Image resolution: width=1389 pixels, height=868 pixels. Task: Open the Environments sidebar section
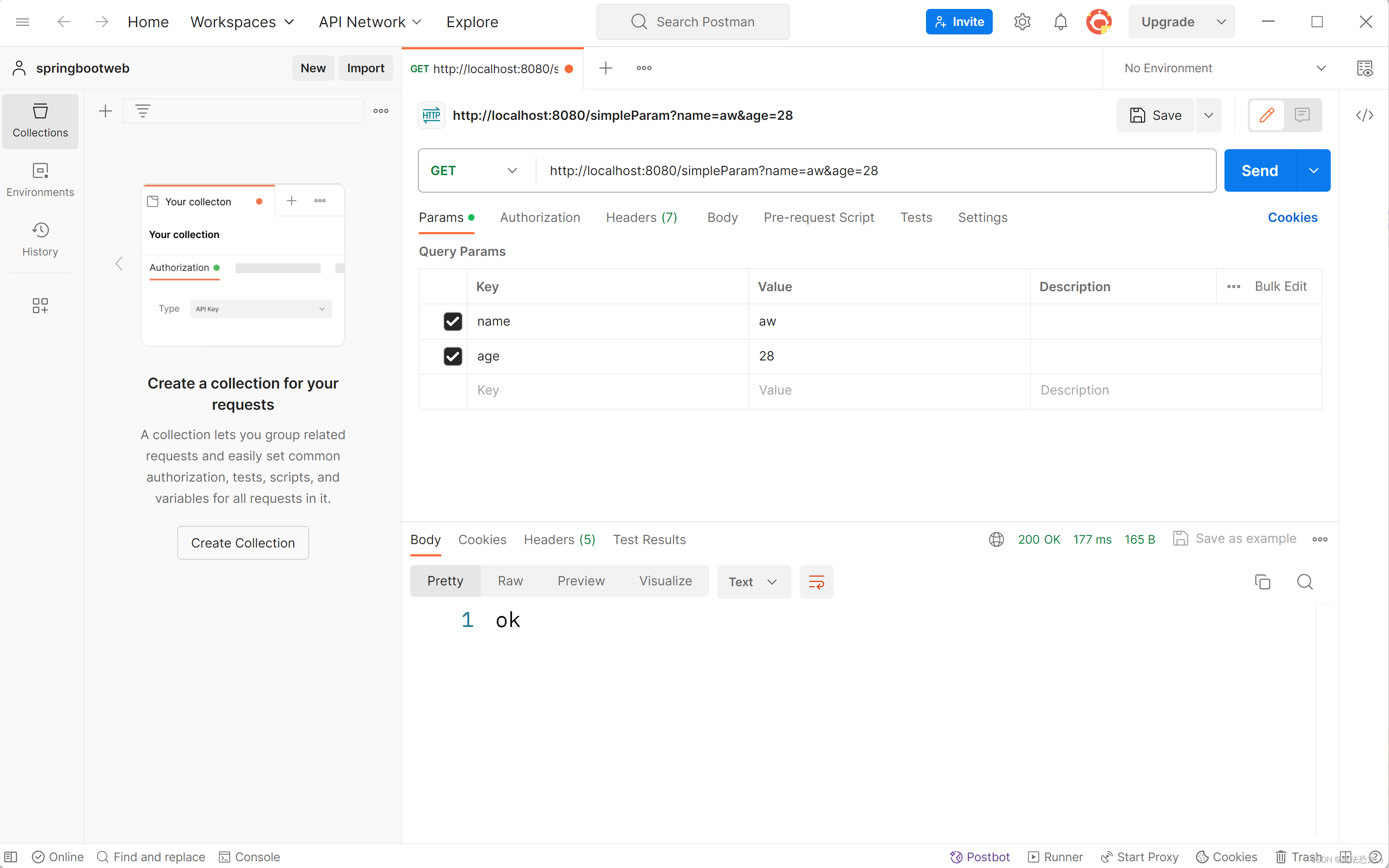(x=40, y=180)
